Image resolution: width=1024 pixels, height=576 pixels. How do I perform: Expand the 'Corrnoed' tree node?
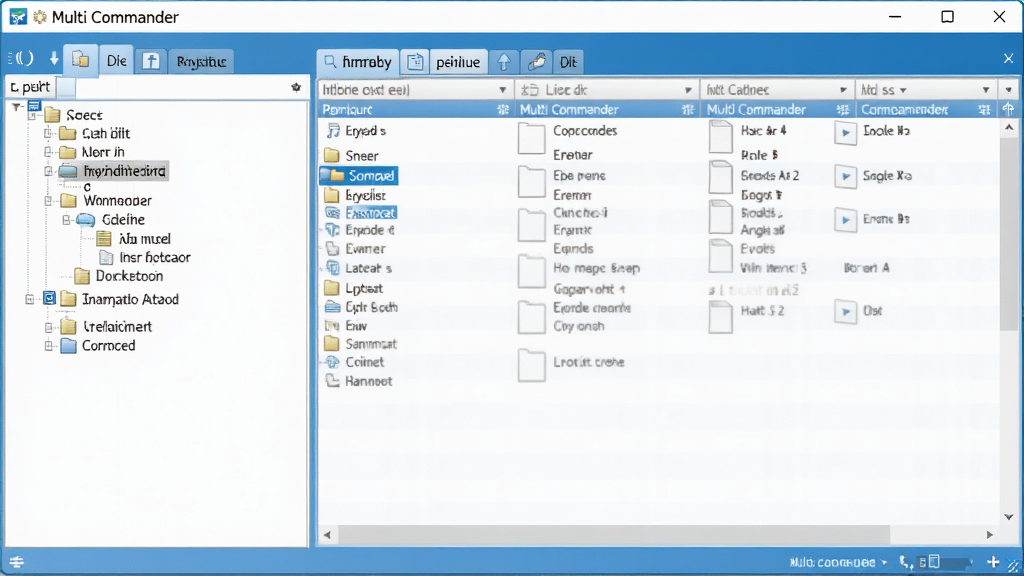(48, 345)
